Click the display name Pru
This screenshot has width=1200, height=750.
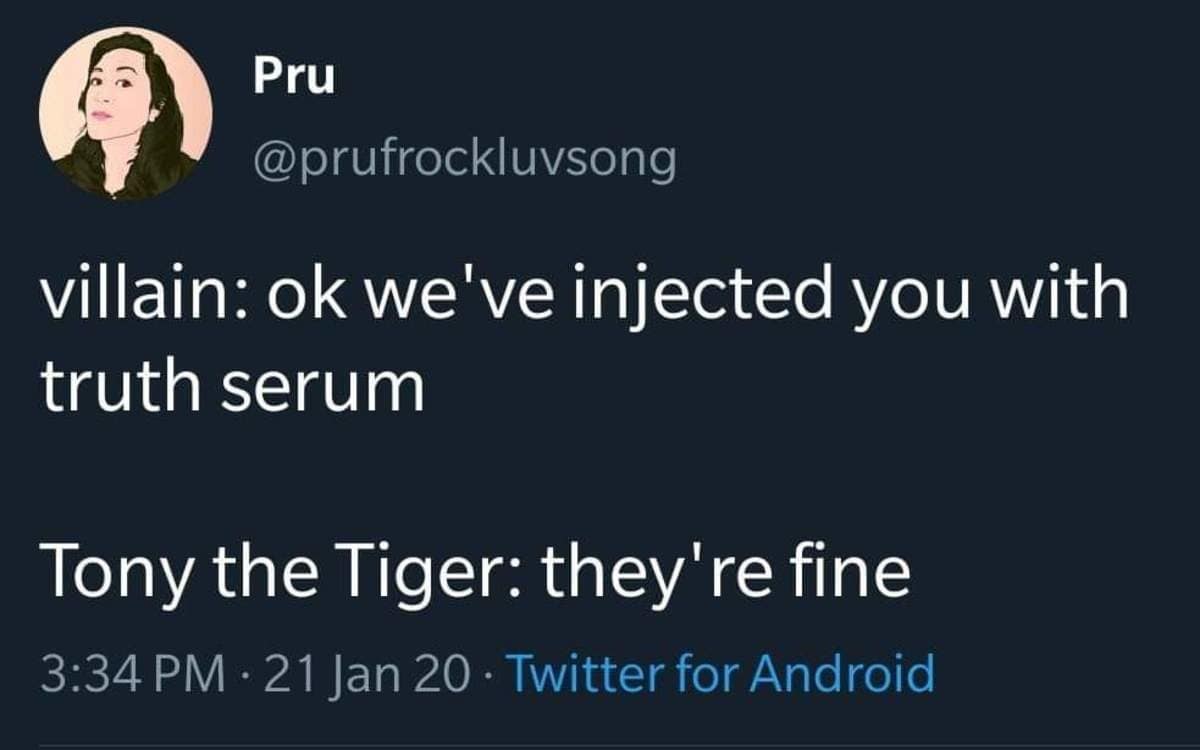tap(293, 79)
